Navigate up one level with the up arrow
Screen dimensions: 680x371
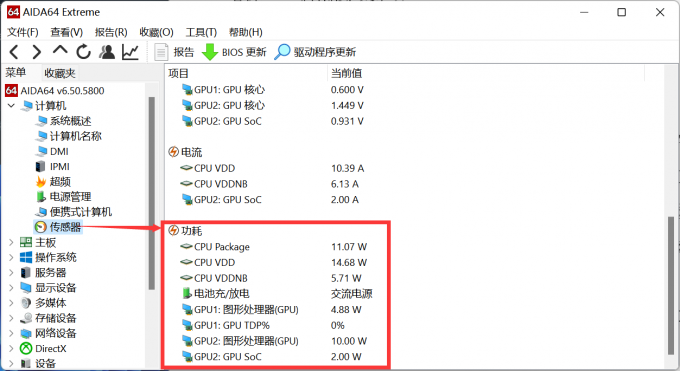[x=60, y=50]
